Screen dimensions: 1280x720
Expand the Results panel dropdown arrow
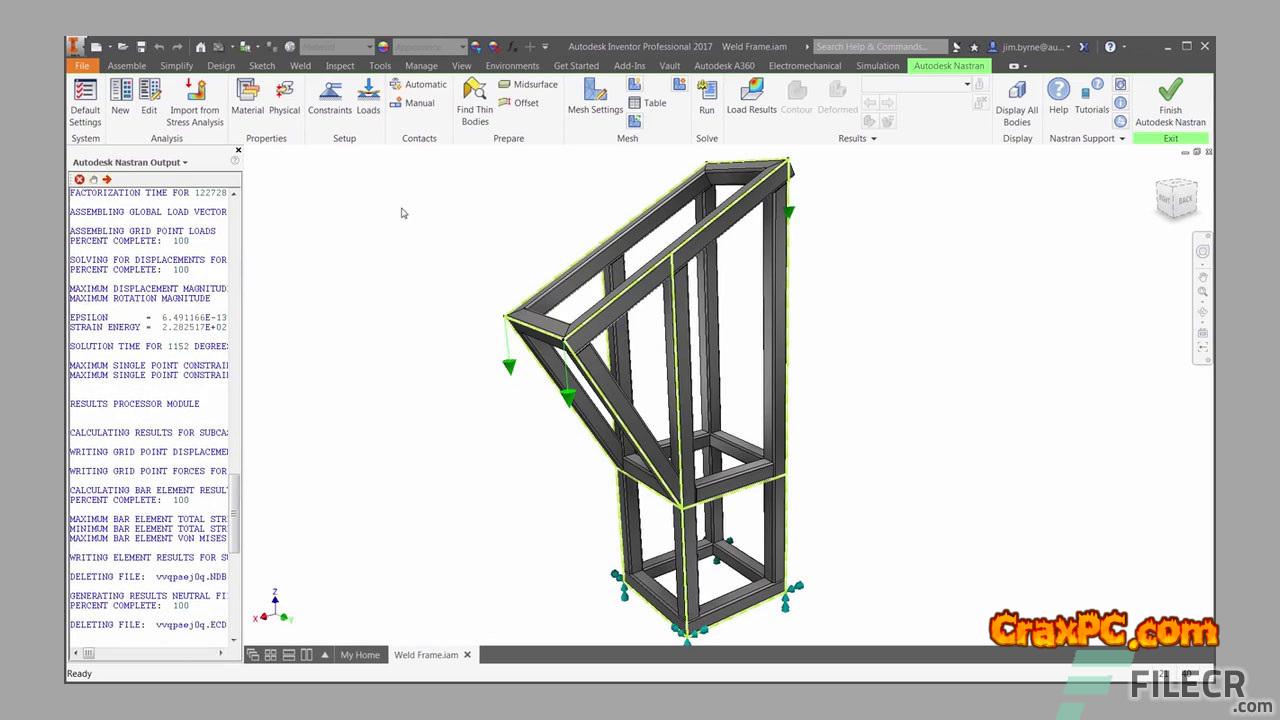point(874,139)
